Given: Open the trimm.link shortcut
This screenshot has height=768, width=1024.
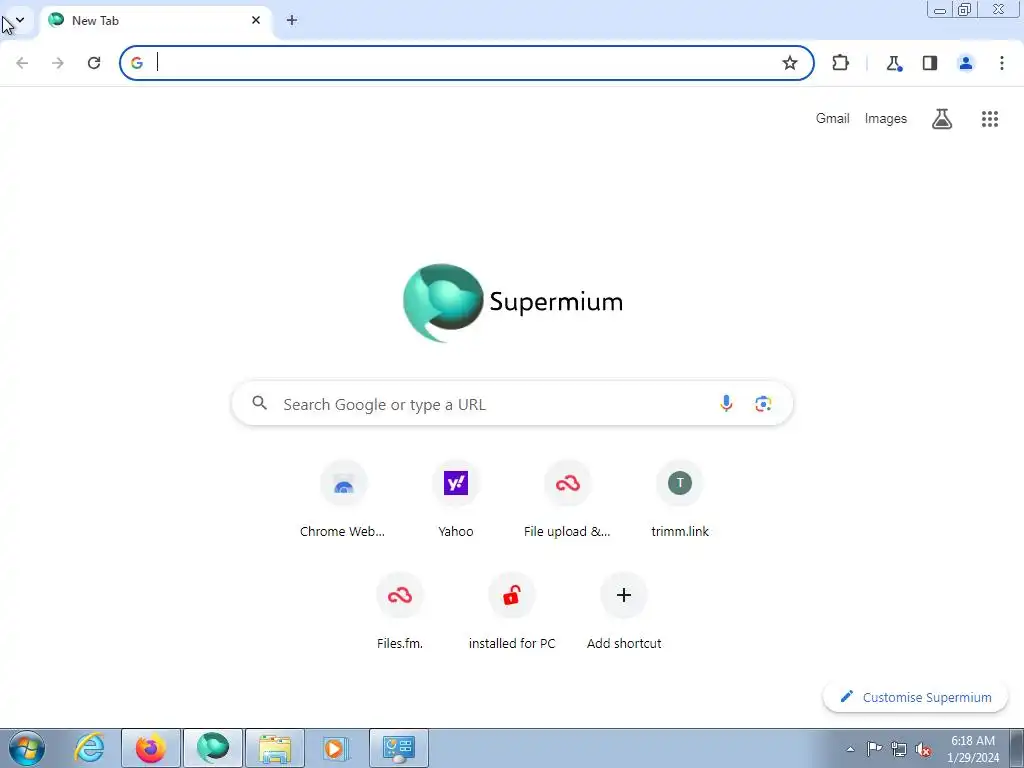Looking at the screenshot, I should (x=680, y=499).
